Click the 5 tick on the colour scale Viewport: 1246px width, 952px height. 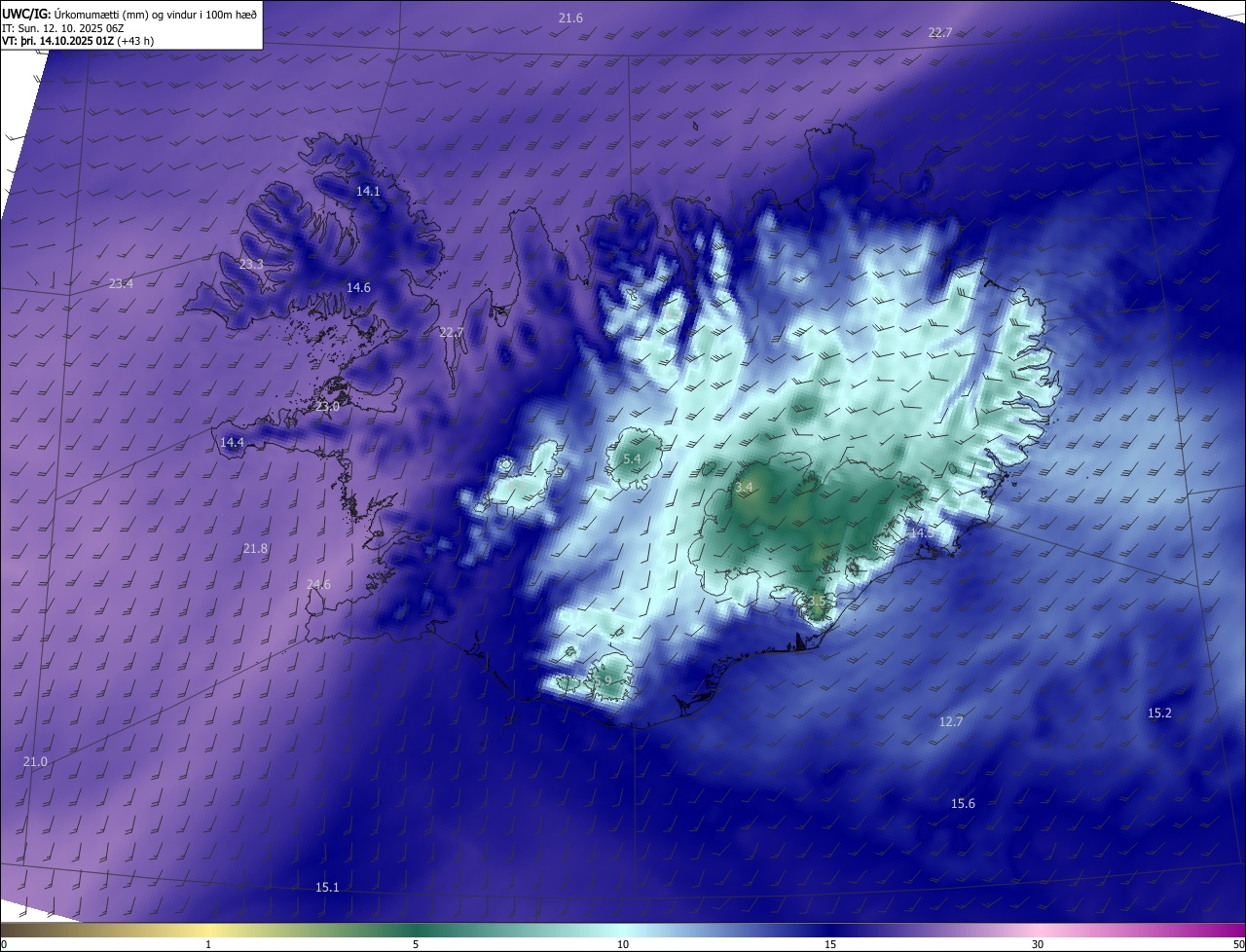(x=416, y=944)
